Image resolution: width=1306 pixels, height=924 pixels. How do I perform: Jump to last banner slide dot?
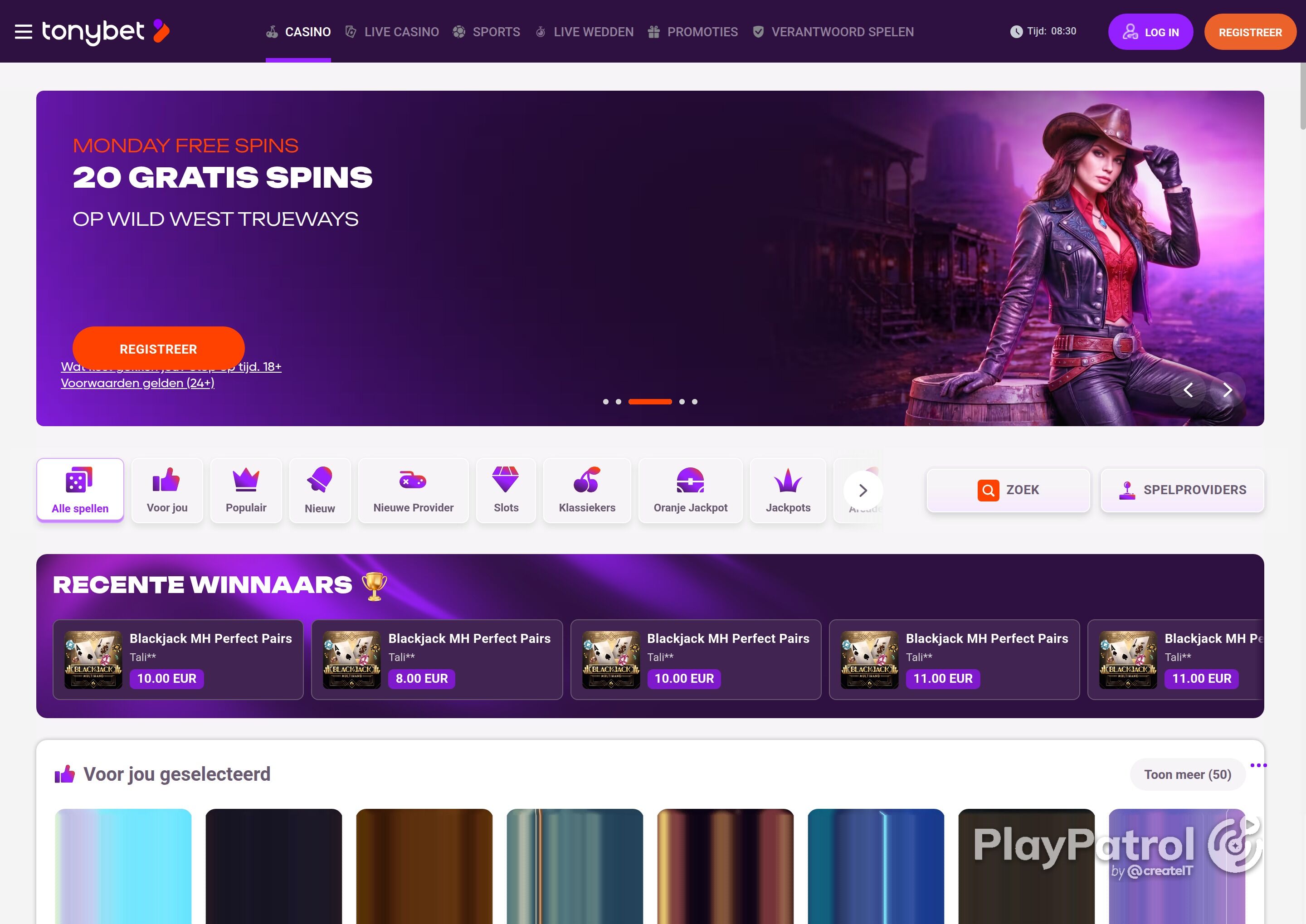coord(694,402)
